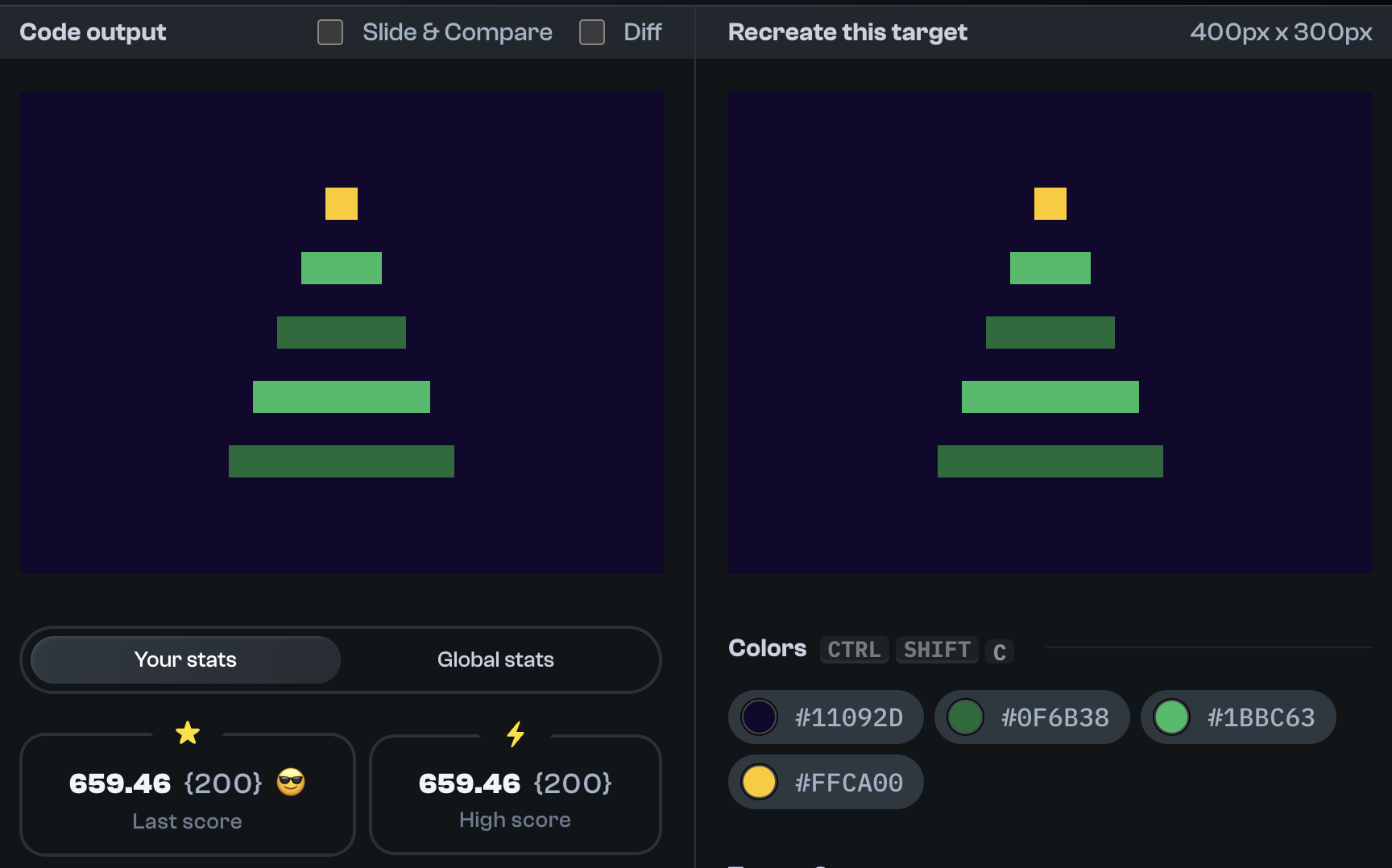
Task: Click the target image preview canvas
Action: (1050, 332)
